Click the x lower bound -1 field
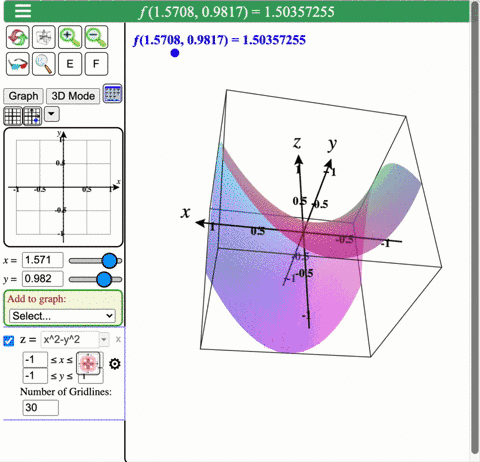The height and width of the screenshot is (462, 480). [35, 360]
